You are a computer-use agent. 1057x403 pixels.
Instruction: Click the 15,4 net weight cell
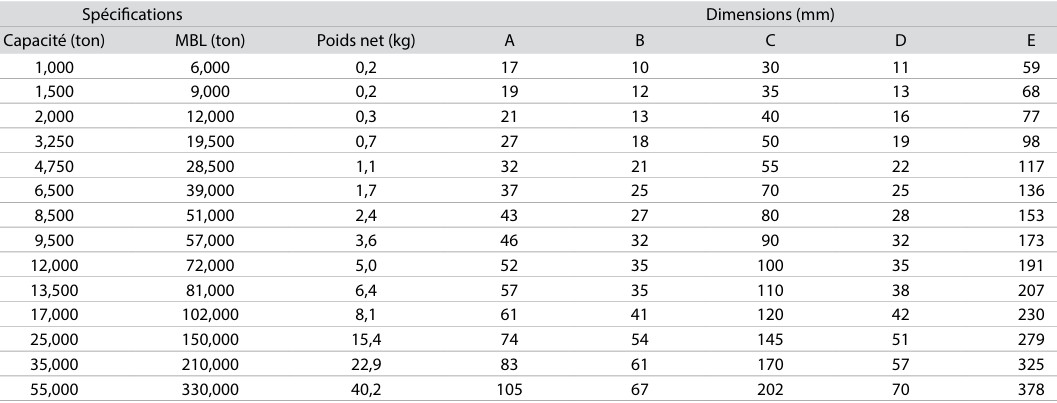pos(365,337)
